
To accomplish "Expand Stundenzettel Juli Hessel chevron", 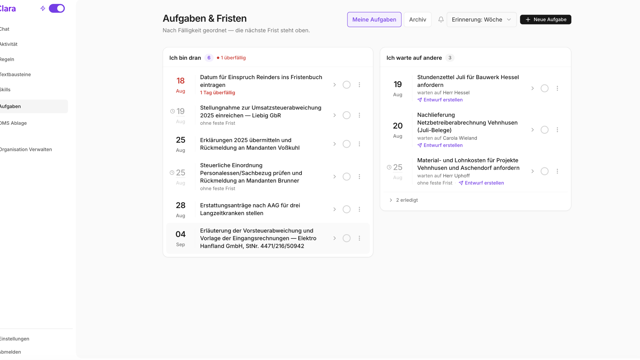I will coord(532,89).
